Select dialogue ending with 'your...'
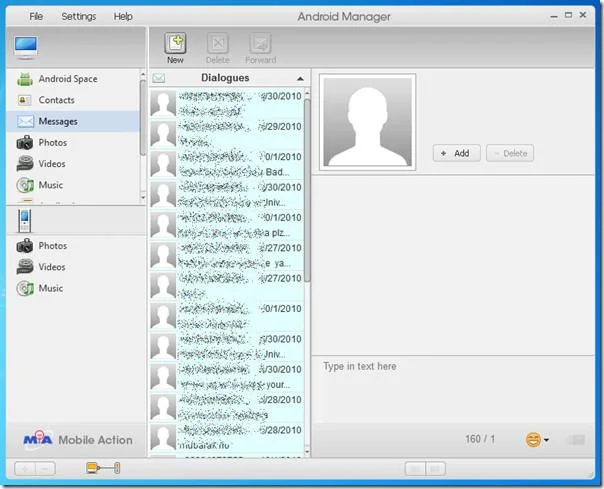Image resolution: width=604 pixels, height=489 pixels. 226,377
